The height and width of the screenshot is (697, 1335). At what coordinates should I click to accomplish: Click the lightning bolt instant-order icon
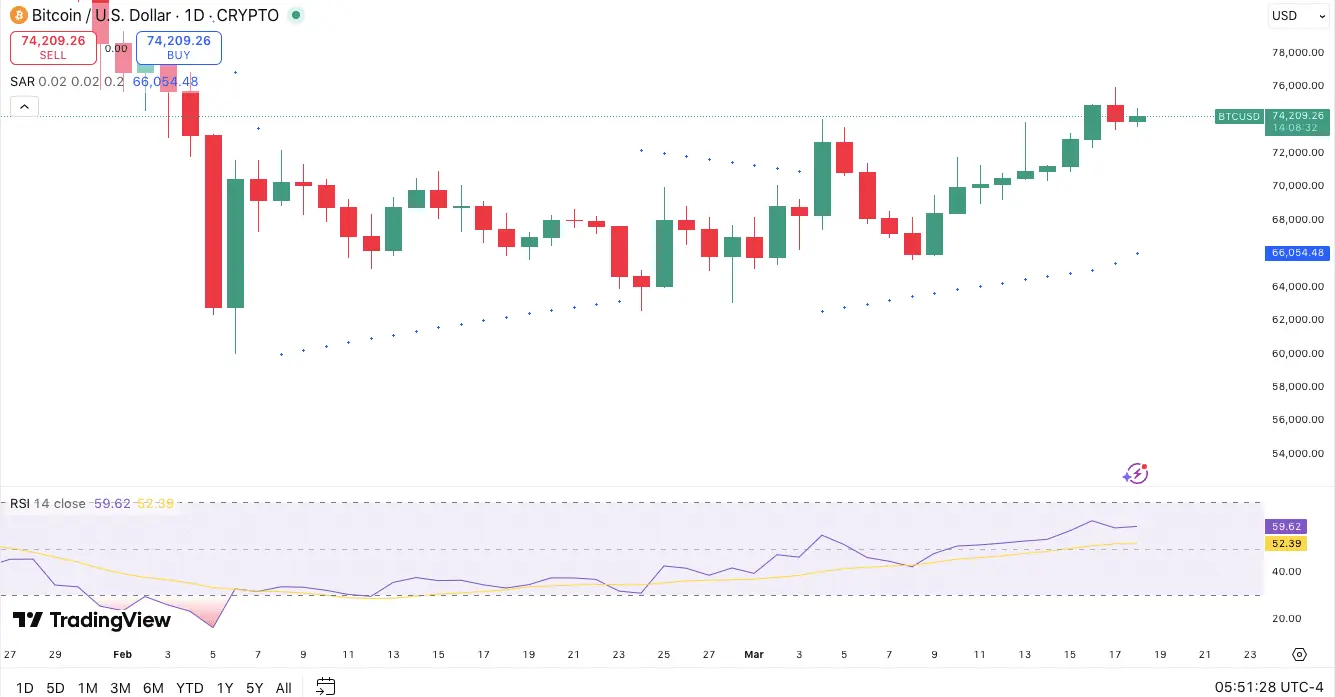(1135, 473)
